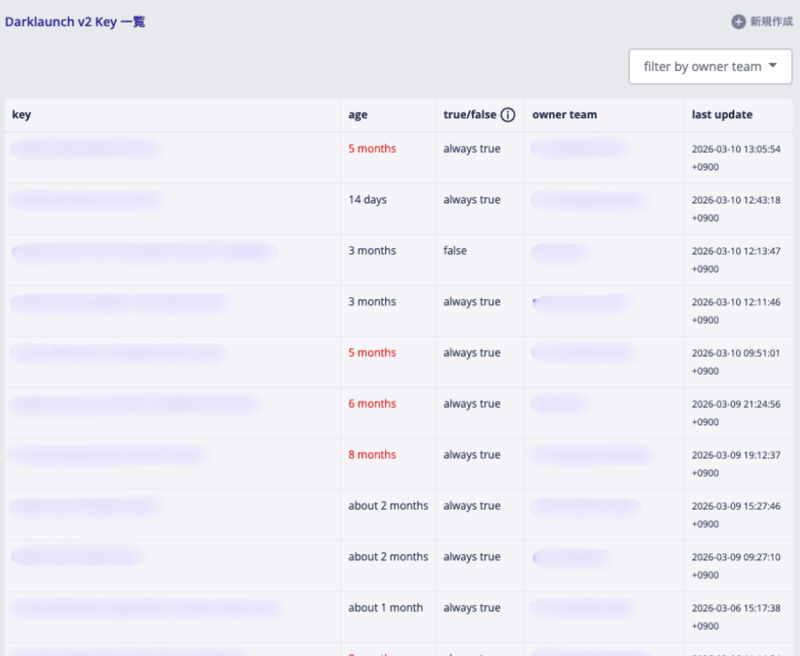Viewport: 800px width, 656px height.
Task: Click the false value cell
Action: coord(455,250)
